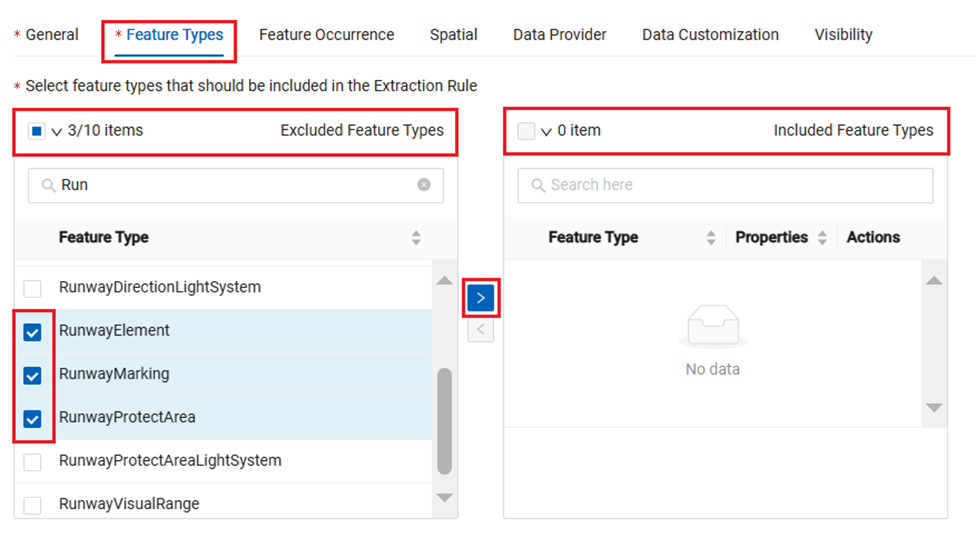976x548 pixels.
Task: Select the RunwayVisualRange row text
Action: pyautogui.click(x=129, y=504)
